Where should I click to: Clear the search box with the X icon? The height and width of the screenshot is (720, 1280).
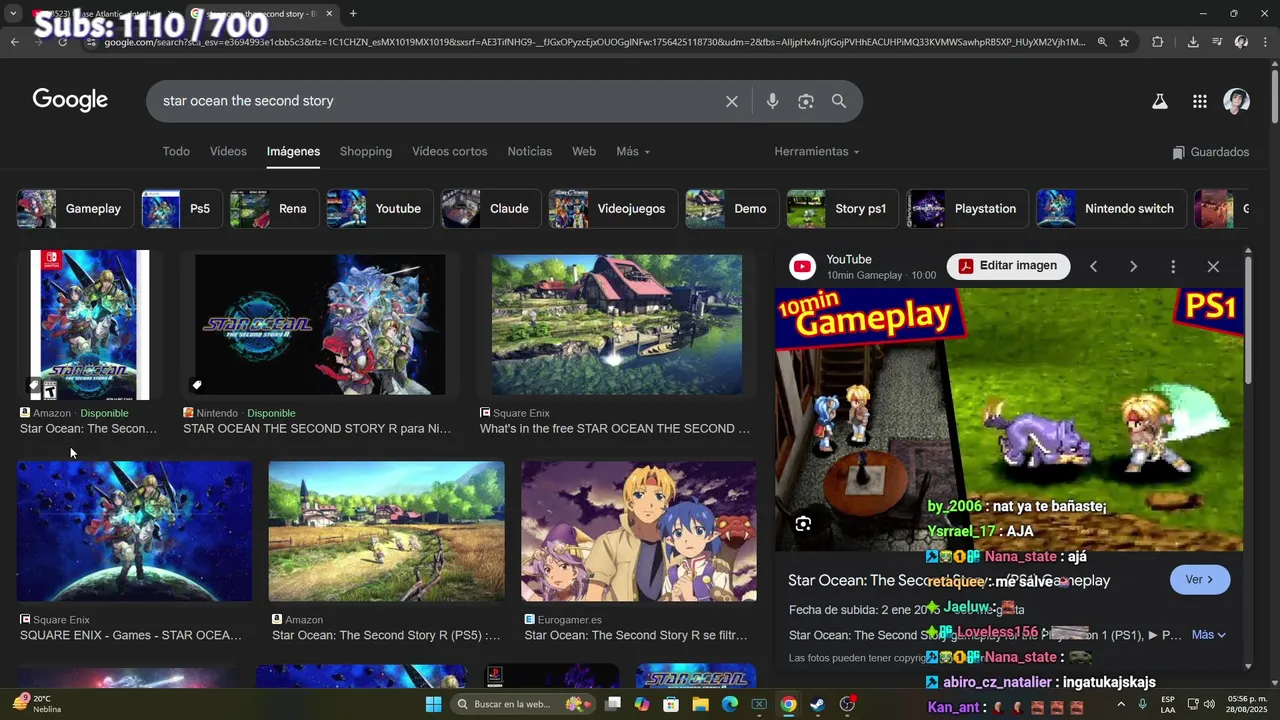pyautogui.click(x=732, y=101)
